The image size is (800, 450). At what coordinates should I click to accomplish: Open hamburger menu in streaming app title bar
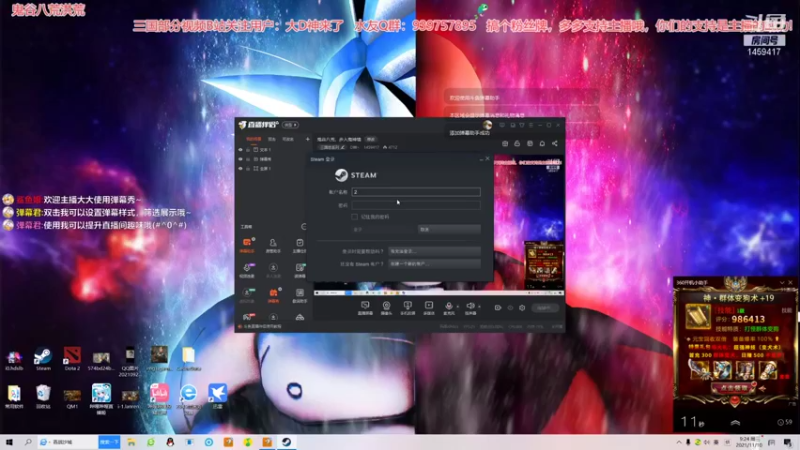point(531,125)
